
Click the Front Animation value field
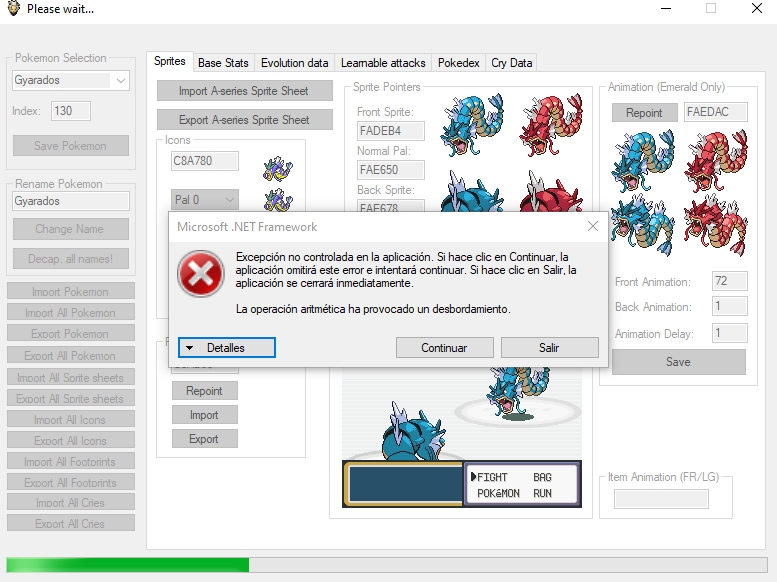[729, 282]
